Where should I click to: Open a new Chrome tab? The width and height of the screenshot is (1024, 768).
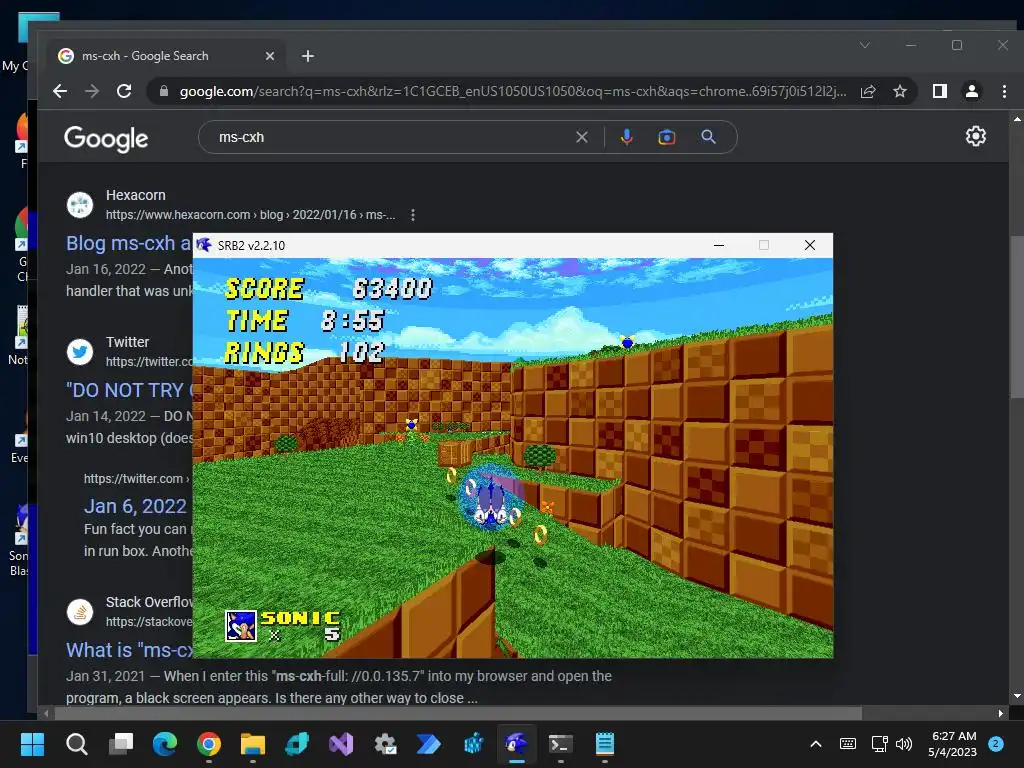point(308,56)
